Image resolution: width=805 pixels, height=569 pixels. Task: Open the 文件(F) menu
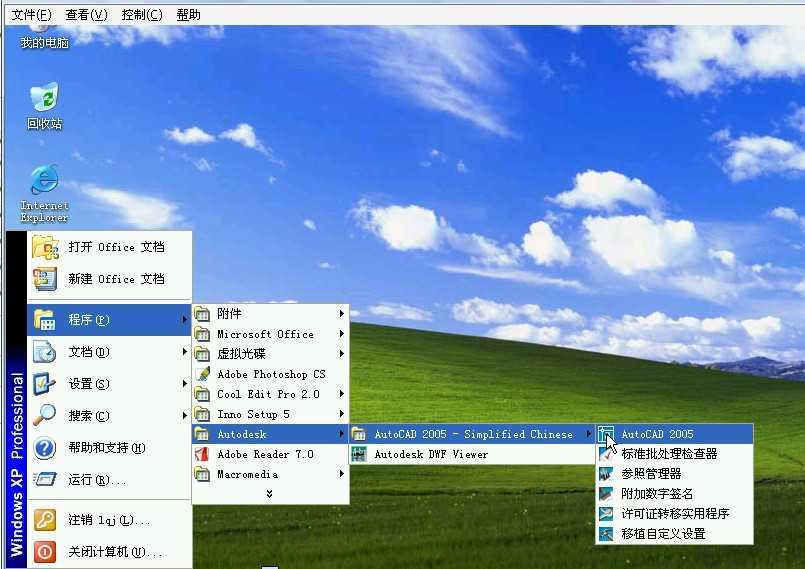click(31, 15)
